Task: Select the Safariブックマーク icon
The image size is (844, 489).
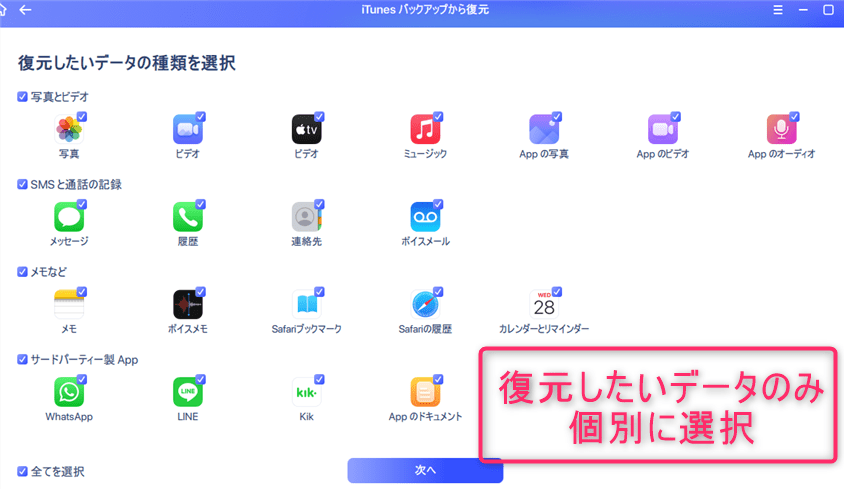Action: click(x=306, y=304)
